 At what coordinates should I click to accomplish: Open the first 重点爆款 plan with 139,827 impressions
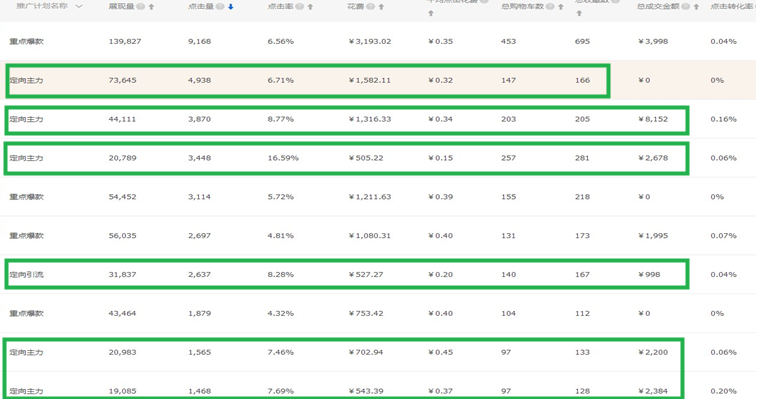click(27, 42)
